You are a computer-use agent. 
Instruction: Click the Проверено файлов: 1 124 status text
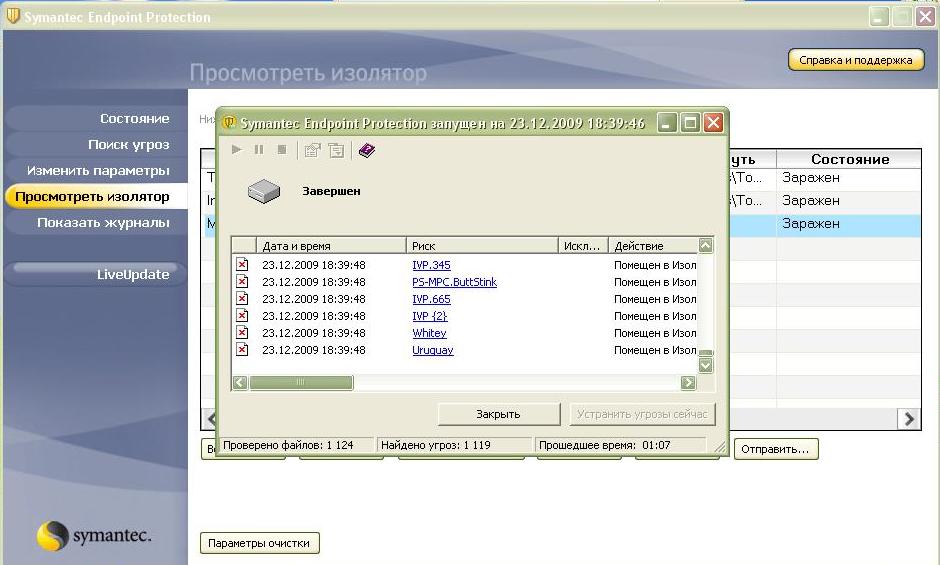(x=288, y=445)
